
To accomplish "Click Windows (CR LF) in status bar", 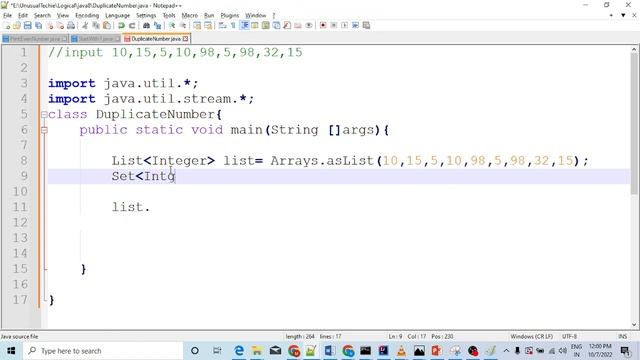I will tap(531, 336).
